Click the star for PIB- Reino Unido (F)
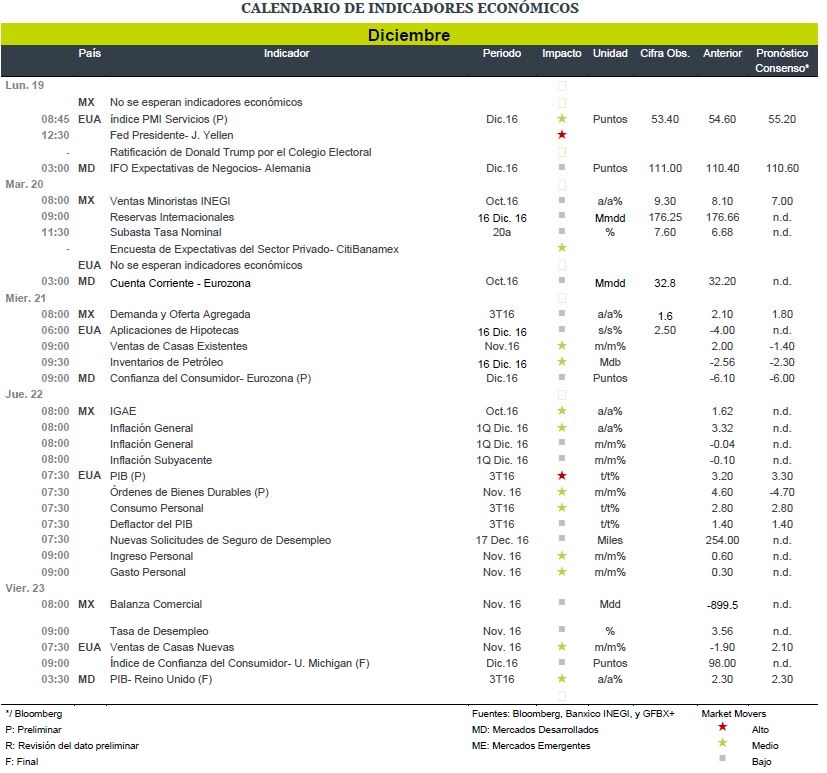This screenshot has width=827, height=773. point(562,678)
